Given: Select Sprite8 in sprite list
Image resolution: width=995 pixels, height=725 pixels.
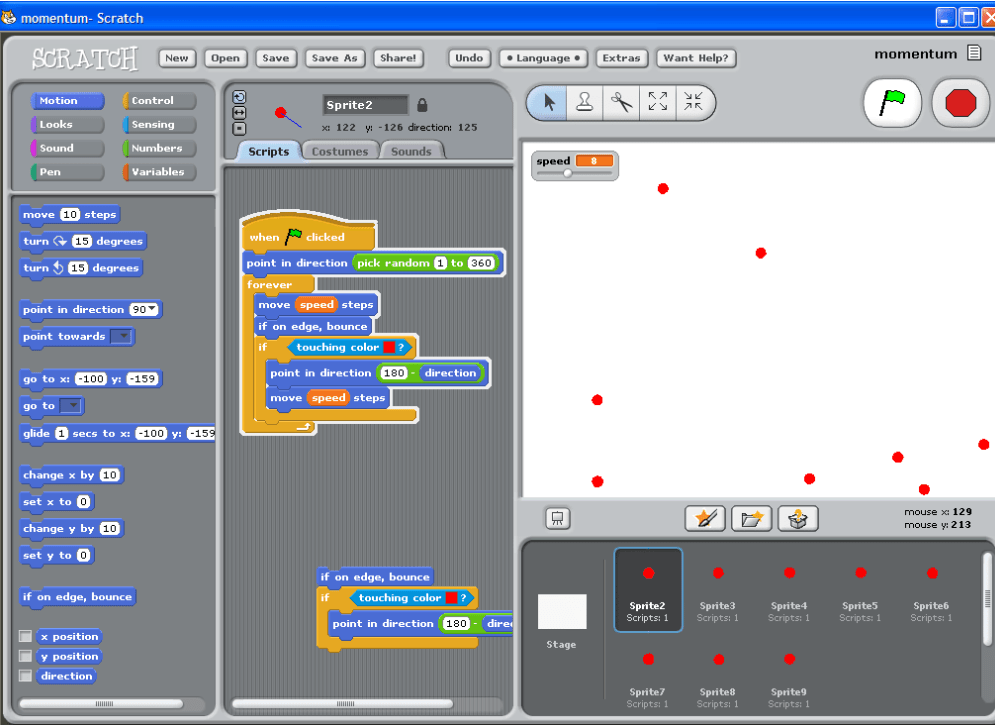Looking at the screenshot, I should (x=718, y=676).
